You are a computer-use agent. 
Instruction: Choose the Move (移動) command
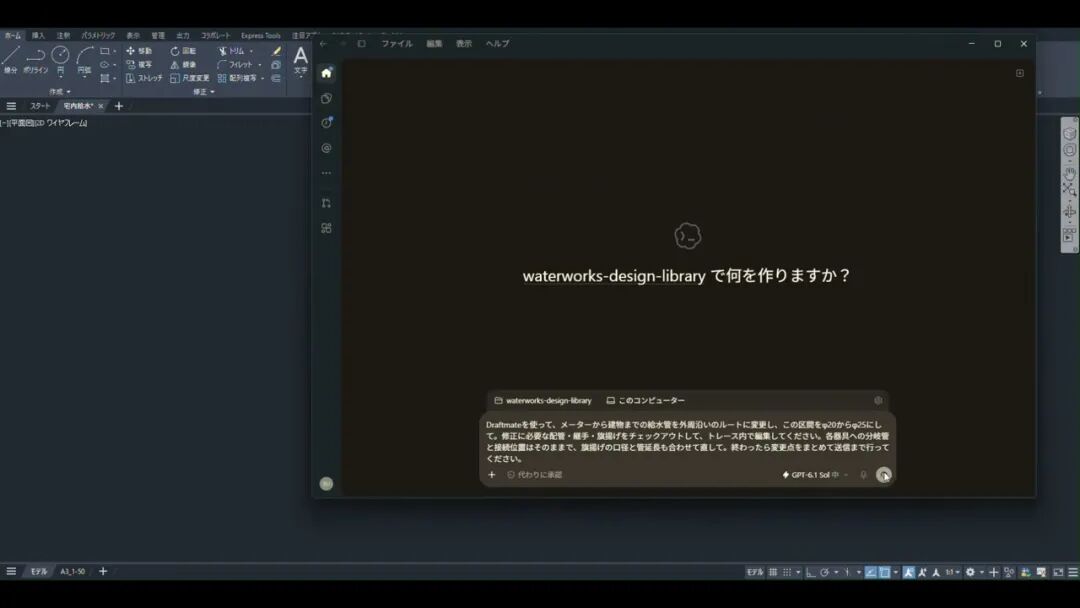pos(138,51)
